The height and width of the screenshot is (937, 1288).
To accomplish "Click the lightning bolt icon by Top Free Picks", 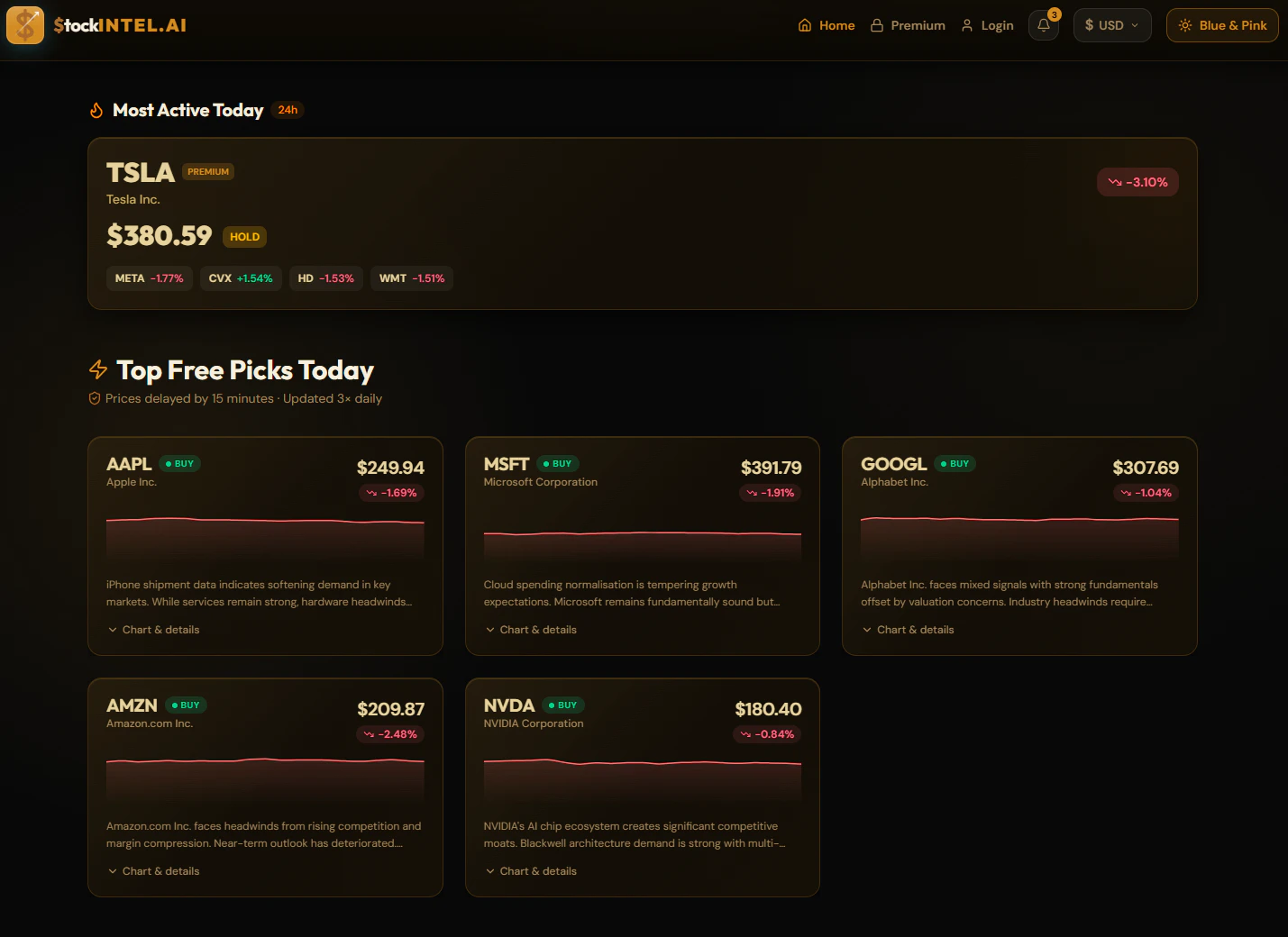I will click(98, 369).
